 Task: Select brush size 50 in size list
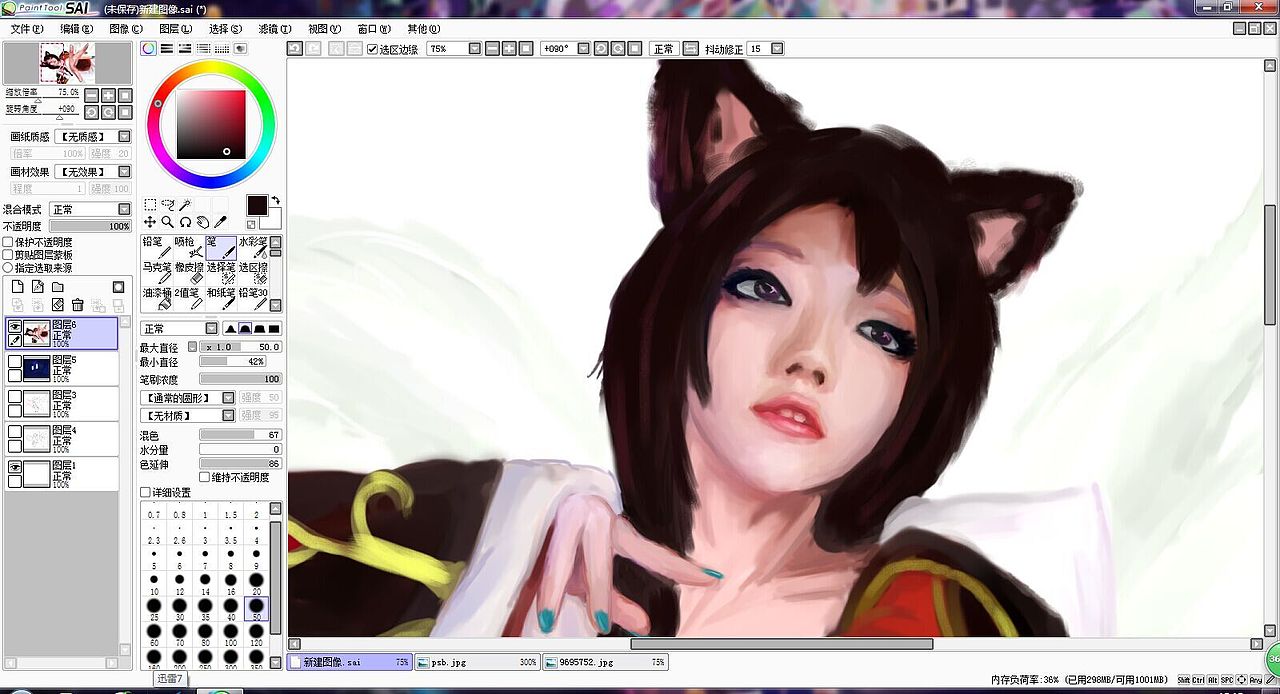[x=256, y=608]
